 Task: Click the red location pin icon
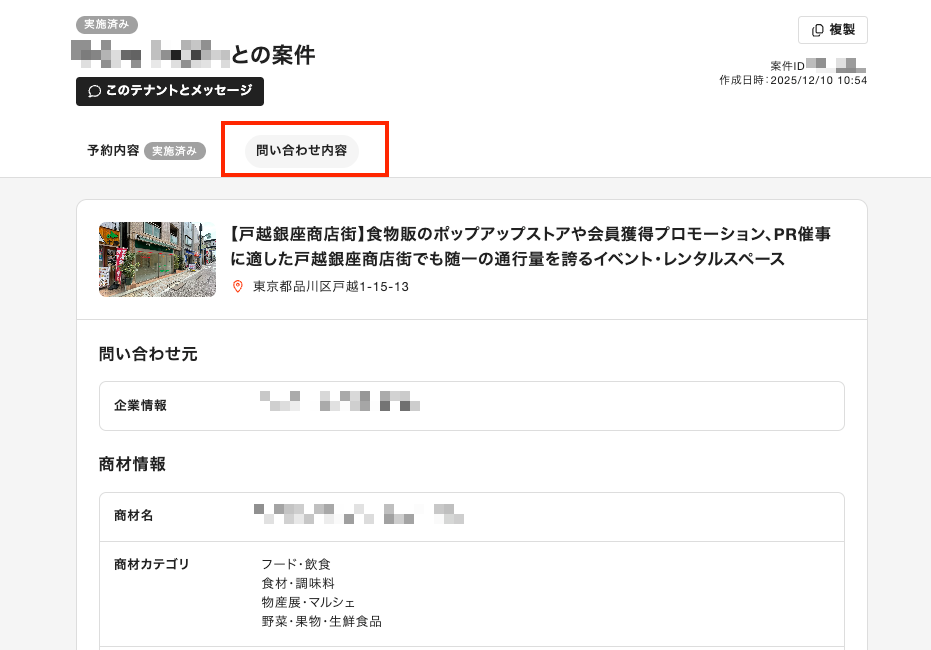238,287
